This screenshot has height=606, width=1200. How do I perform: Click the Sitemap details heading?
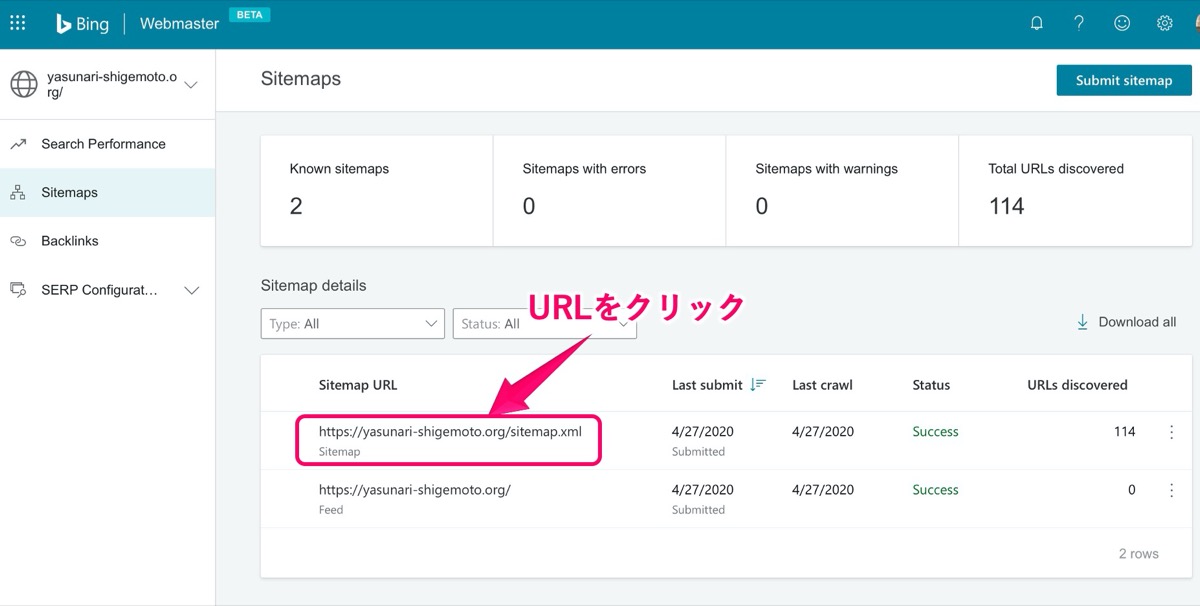313,286
